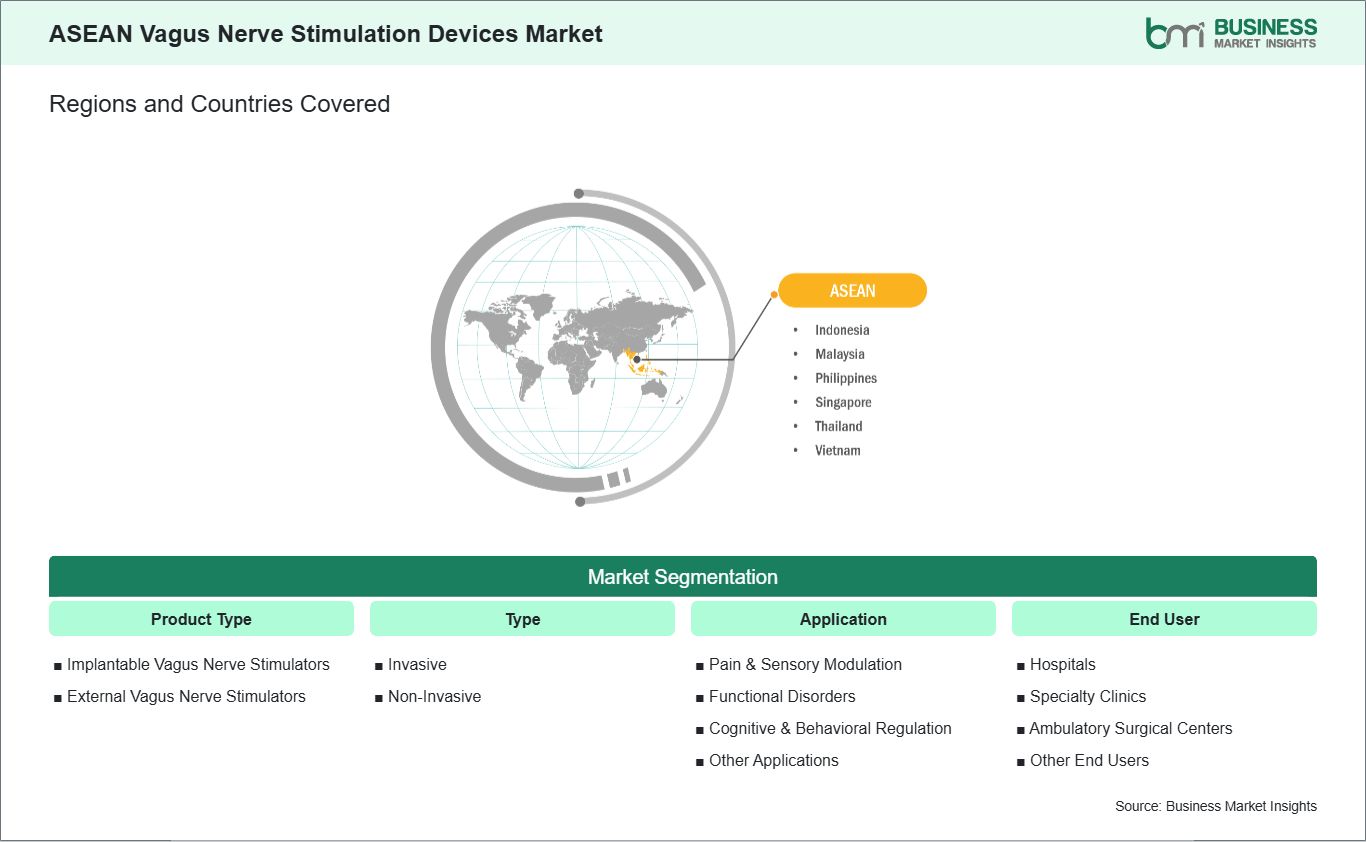Choose Cognitive & Behavioral Regulation item
1366x842 pixels.
point(830,728)
